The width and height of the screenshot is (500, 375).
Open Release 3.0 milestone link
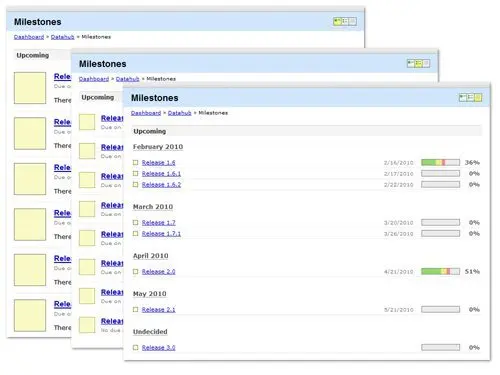(158, 348)
